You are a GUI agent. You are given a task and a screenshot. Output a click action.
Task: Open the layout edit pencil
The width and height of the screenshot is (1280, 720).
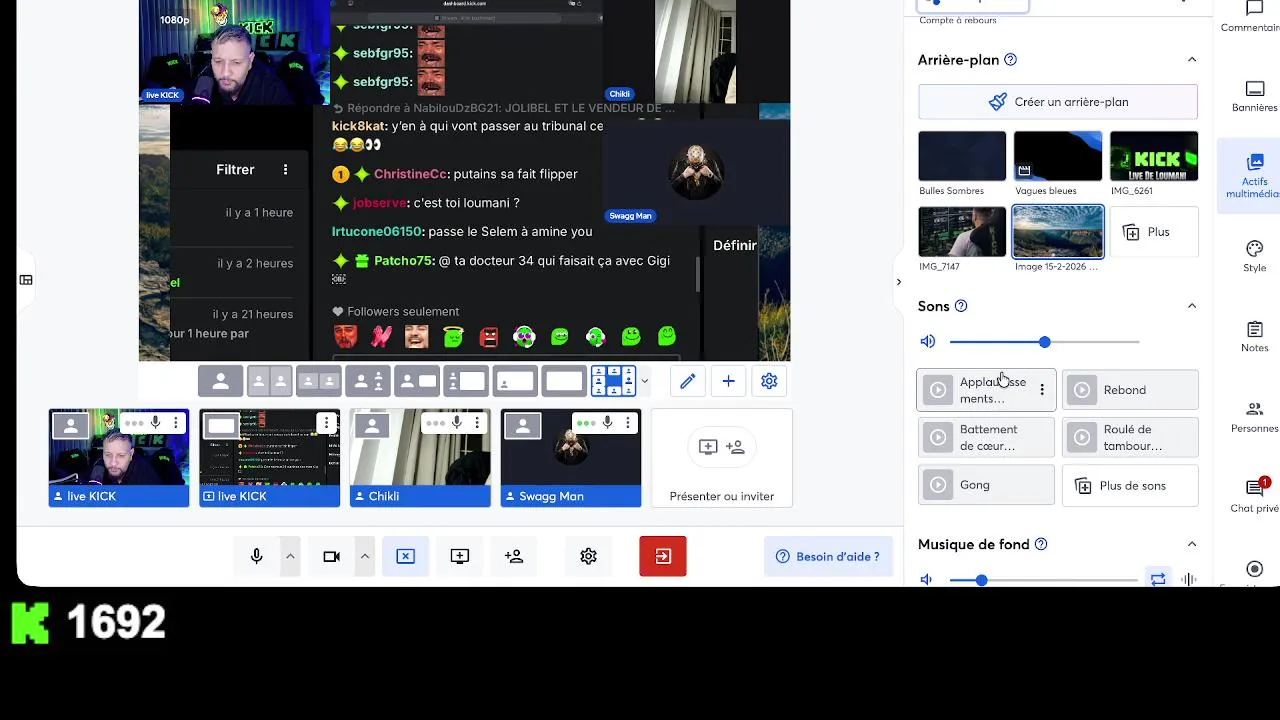tap(688, 381)
